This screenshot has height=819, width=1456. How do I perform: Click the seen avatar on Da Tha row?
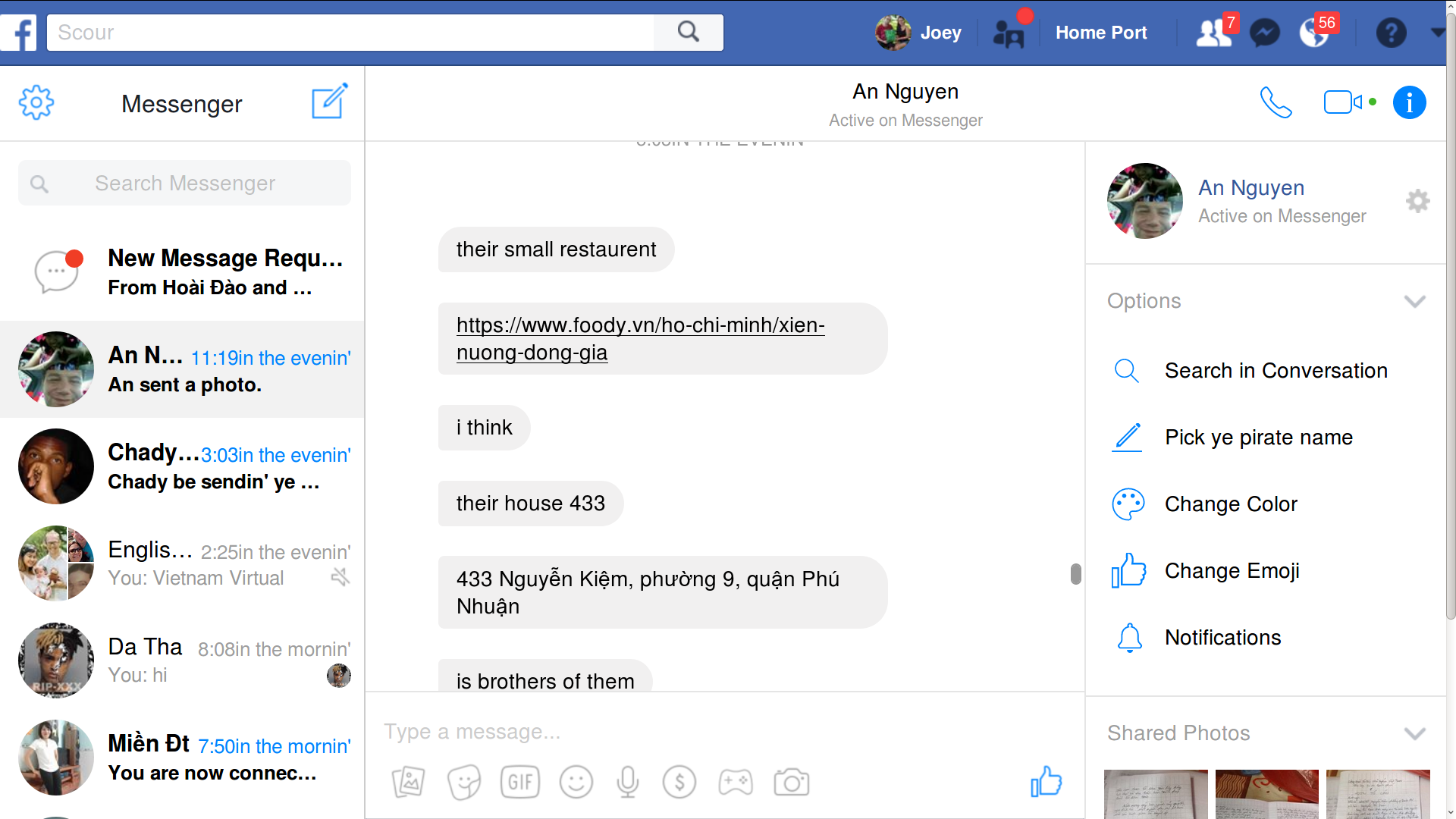(339, 675)
